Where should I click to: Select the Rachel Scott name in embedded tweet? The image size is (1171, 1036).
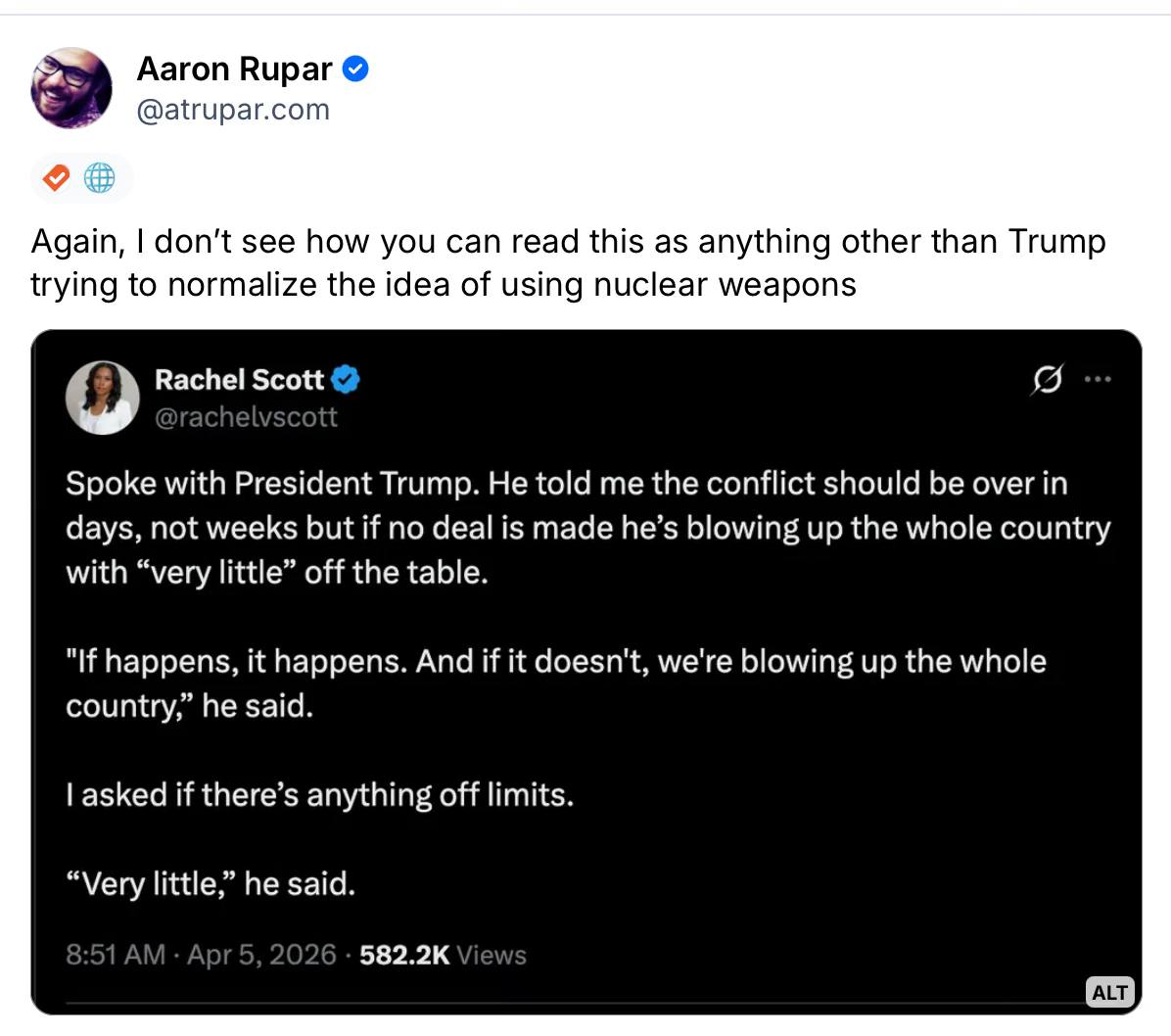coord(239,379)
